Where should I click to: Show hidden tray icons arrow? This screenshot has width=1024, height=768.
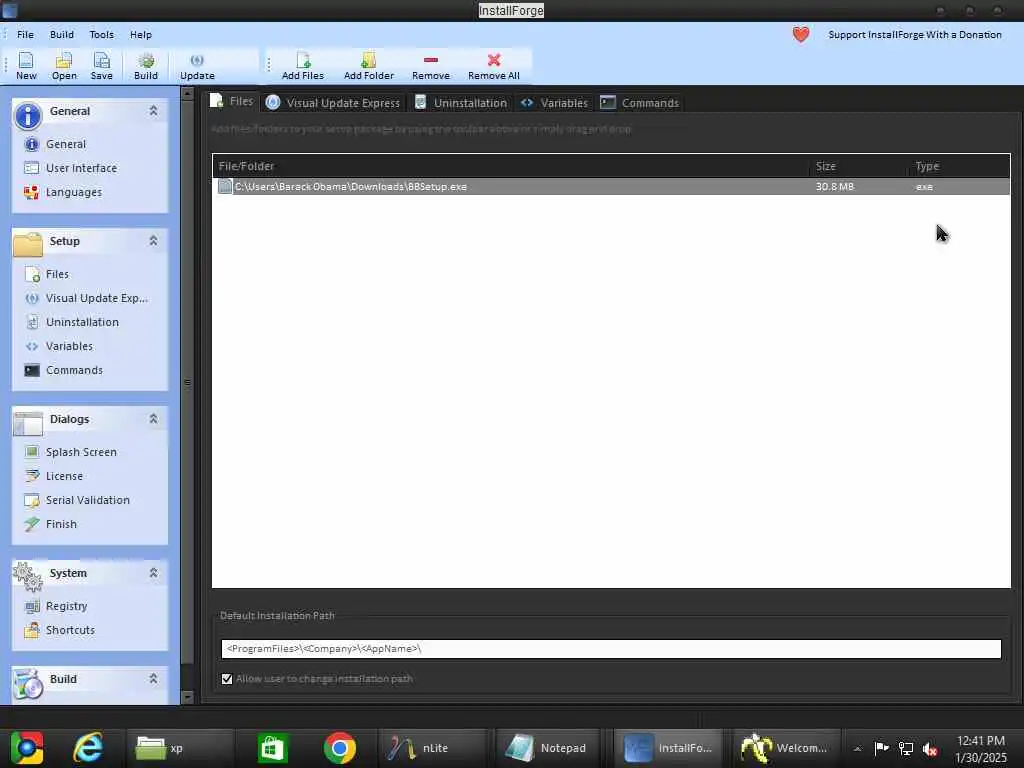pyautogui.click(x=857, y=748)
